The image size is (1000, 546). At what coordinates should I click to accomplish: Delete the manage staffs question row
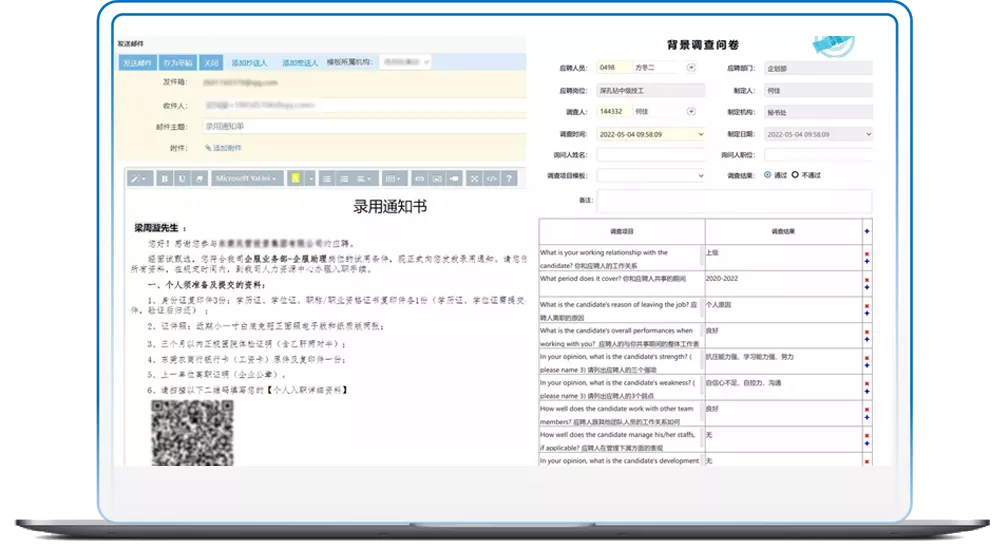coord(867,436)
